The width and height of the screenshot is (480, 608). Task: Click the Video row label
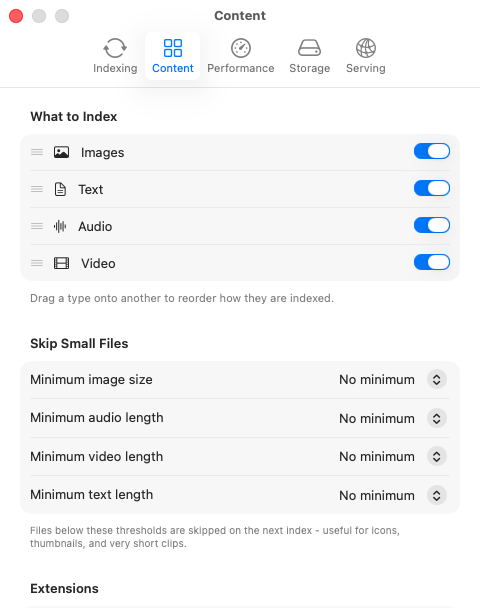click(98, 264)
